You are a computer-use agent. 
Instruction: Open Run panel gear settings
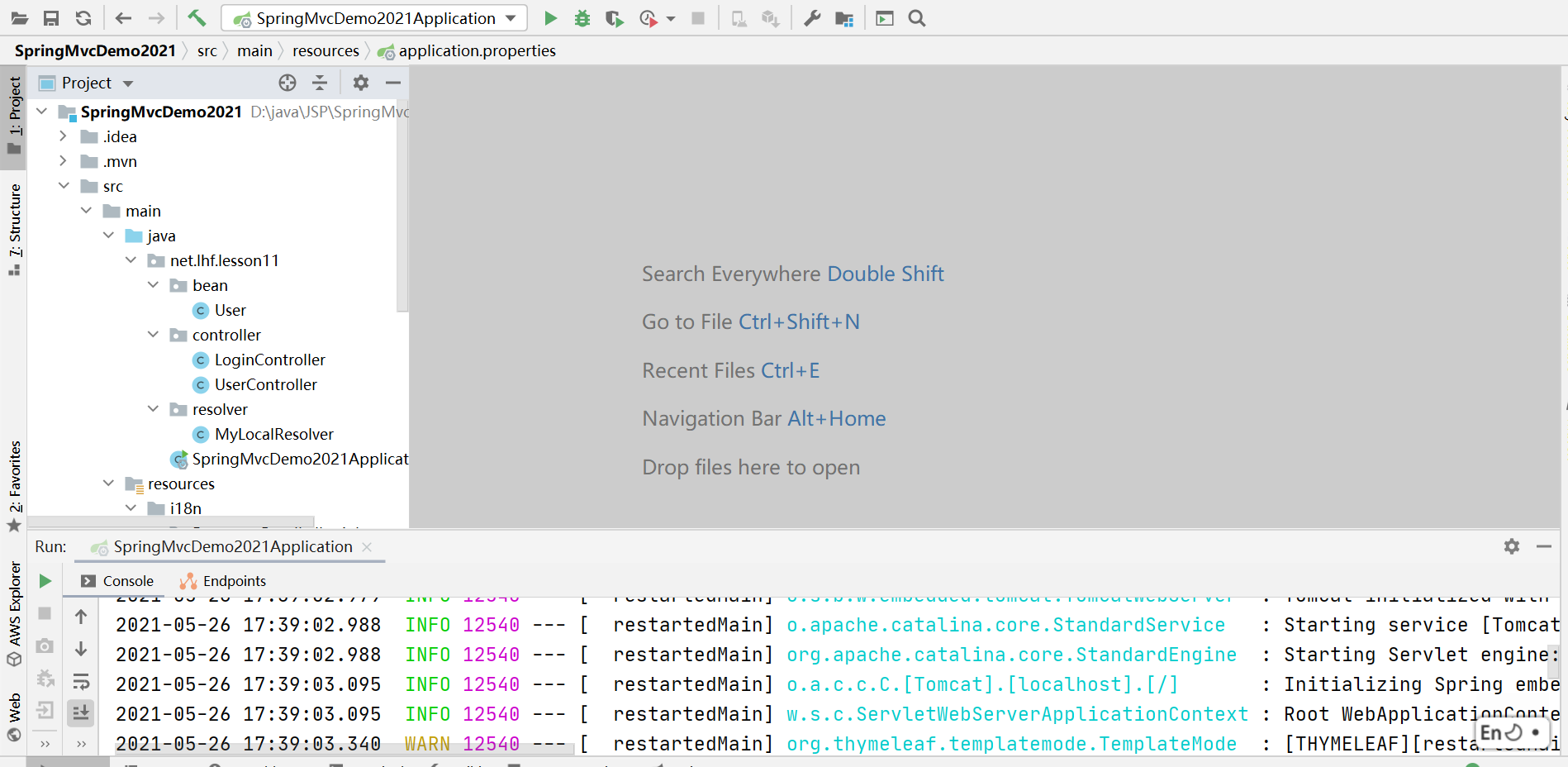click(x=1512, y=546)
